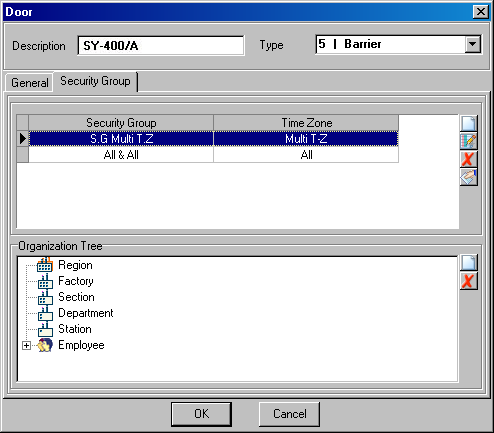
Task: Open the Type dropdown arrow
Action: click(472, 44)
